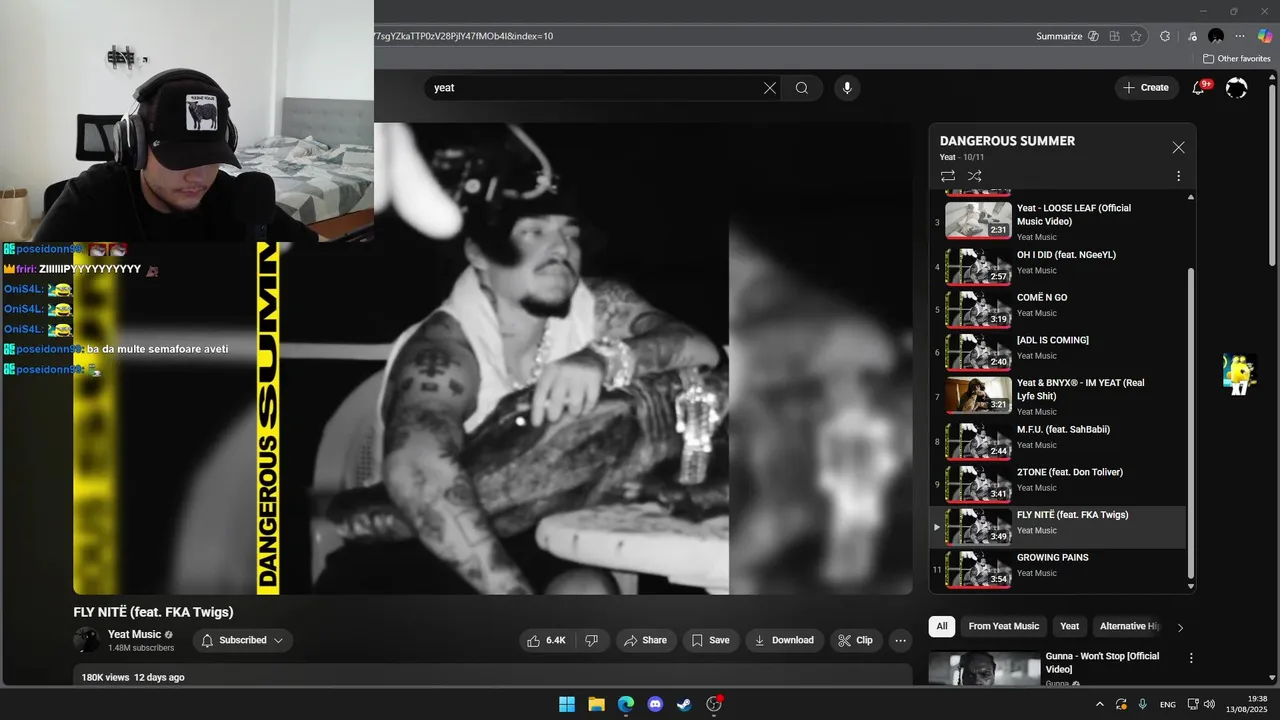Open the Other favorites folder
The width and height of the screenshot is (1280, 720).
click(1237, 59)
